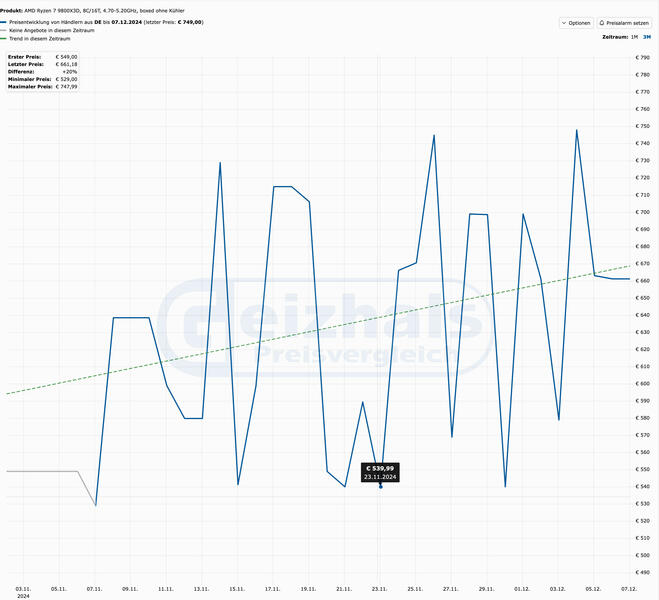The width and height of the screenshot is (659, 600).
Task: Select the 3M time range
Action: (x=647, y=37)
